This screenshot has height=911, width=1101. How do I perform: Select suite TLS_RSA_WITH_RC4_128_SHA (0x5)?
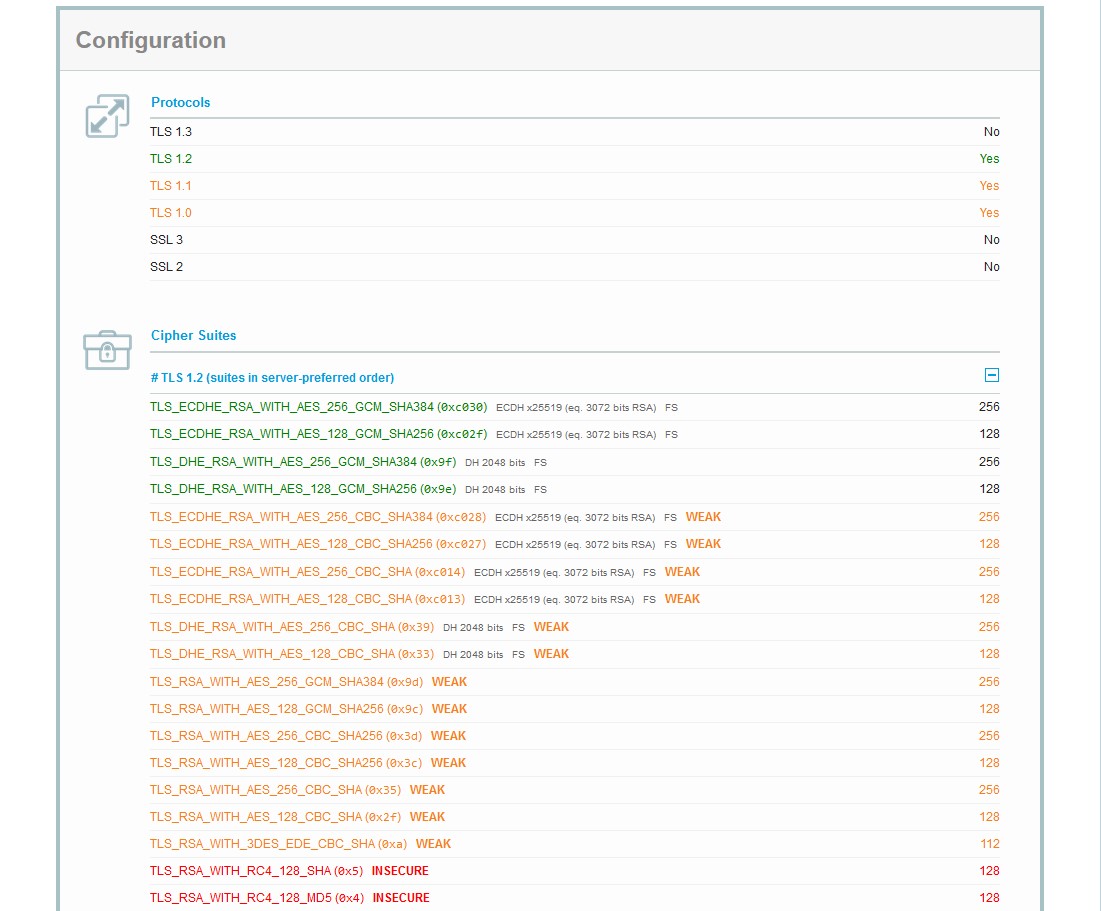pos(256,871)
